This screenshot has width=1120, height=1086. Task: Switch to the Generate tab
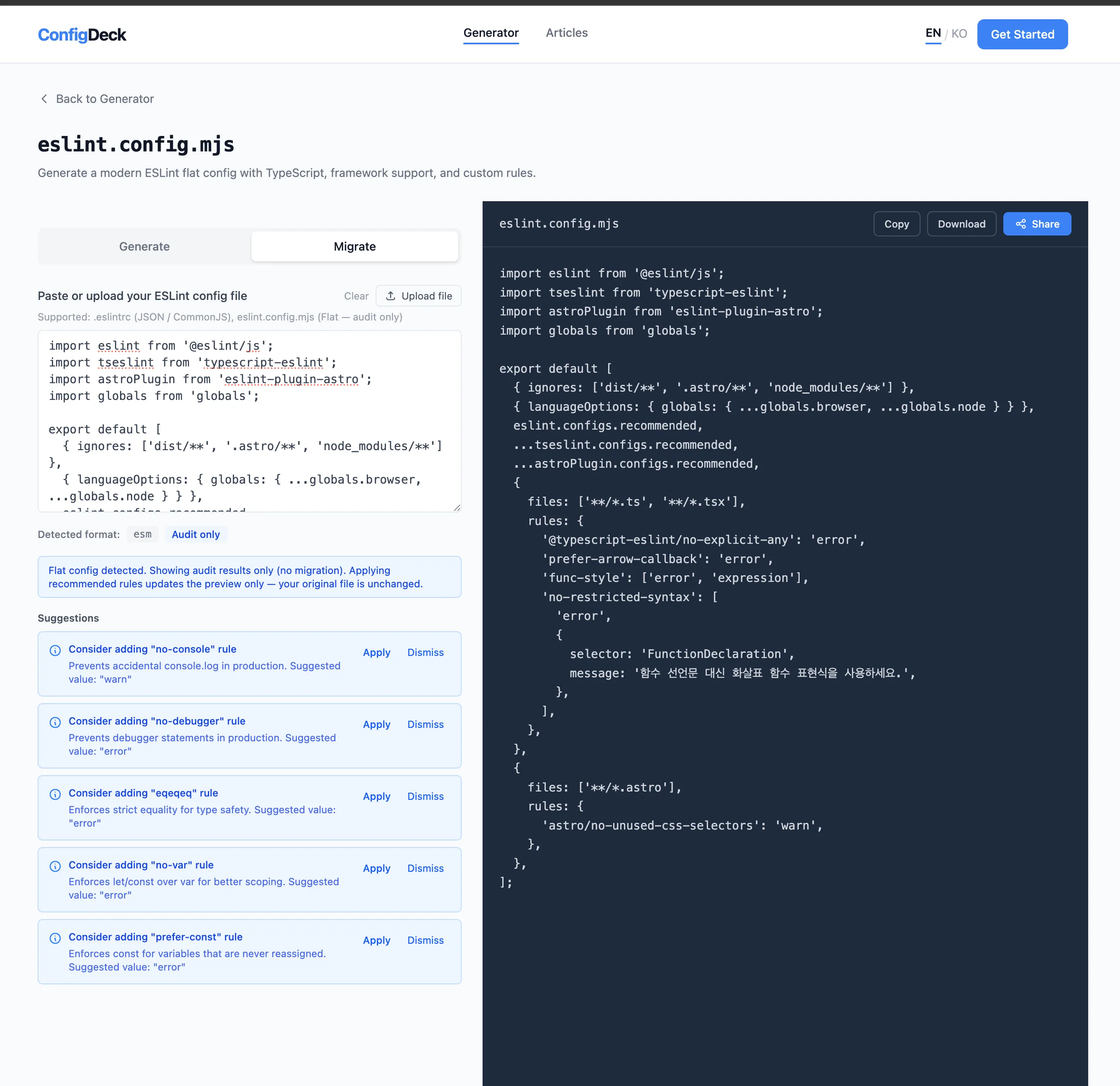pyautogui.click(x=145, y=246)
